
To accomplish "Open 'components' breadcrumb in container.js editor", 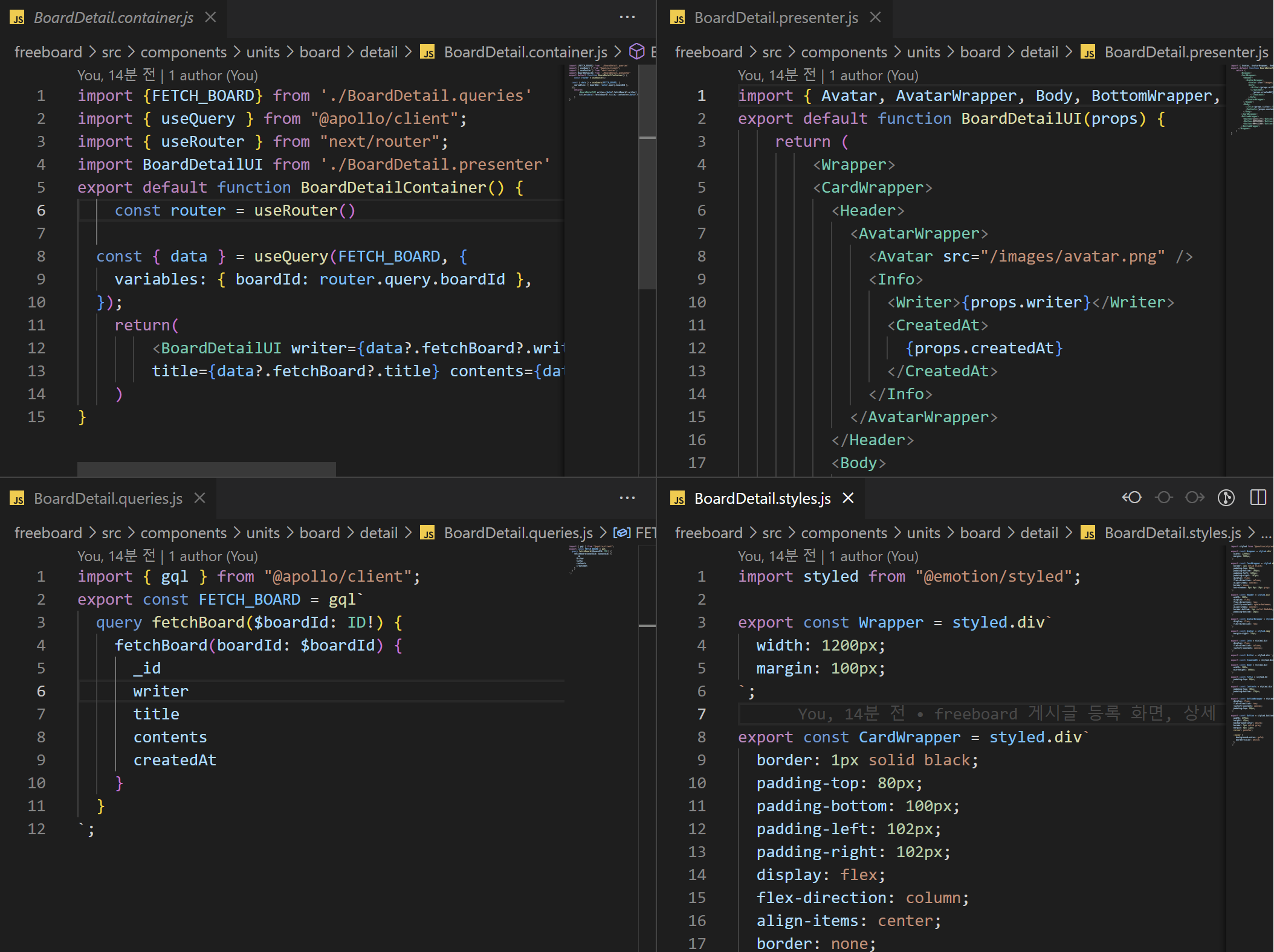I will tap(184, 52).
